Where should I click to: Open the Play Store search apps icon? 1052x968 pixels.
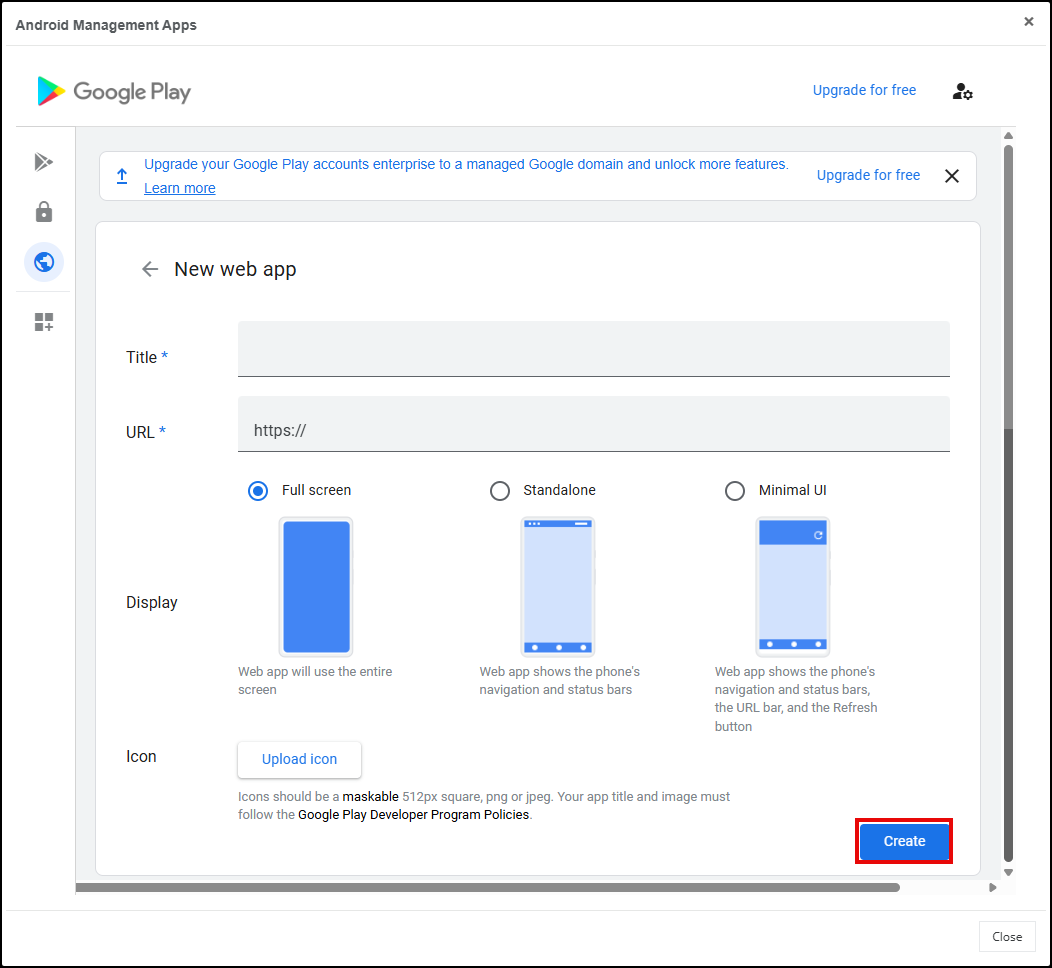(x=43, y=162)
